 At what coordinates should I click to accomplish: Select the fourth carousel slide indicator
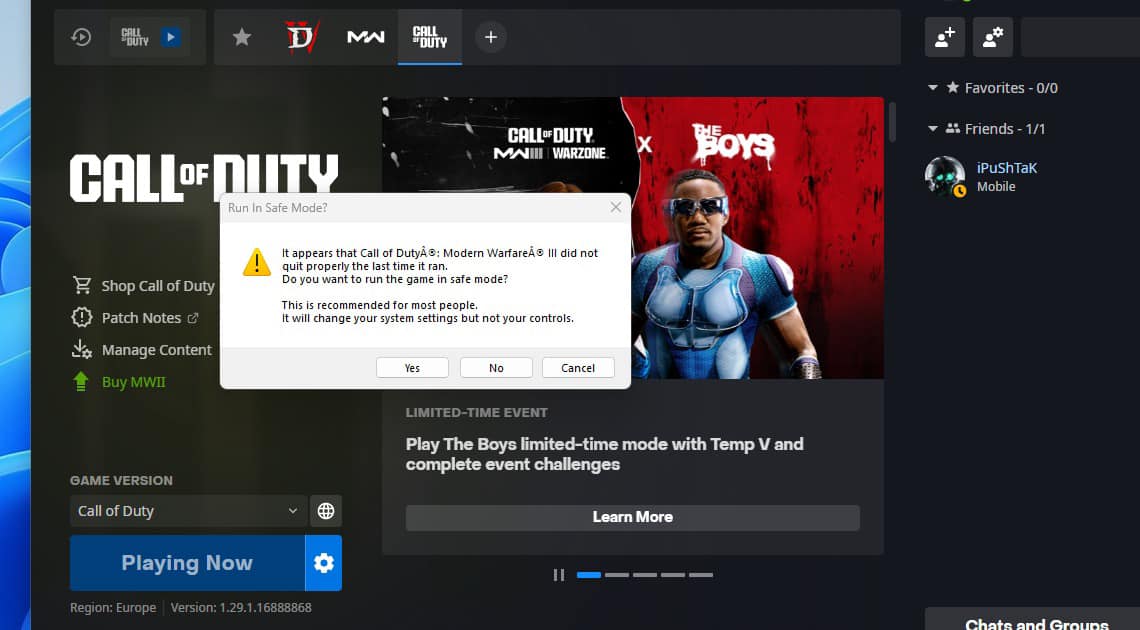coord(673,575)
